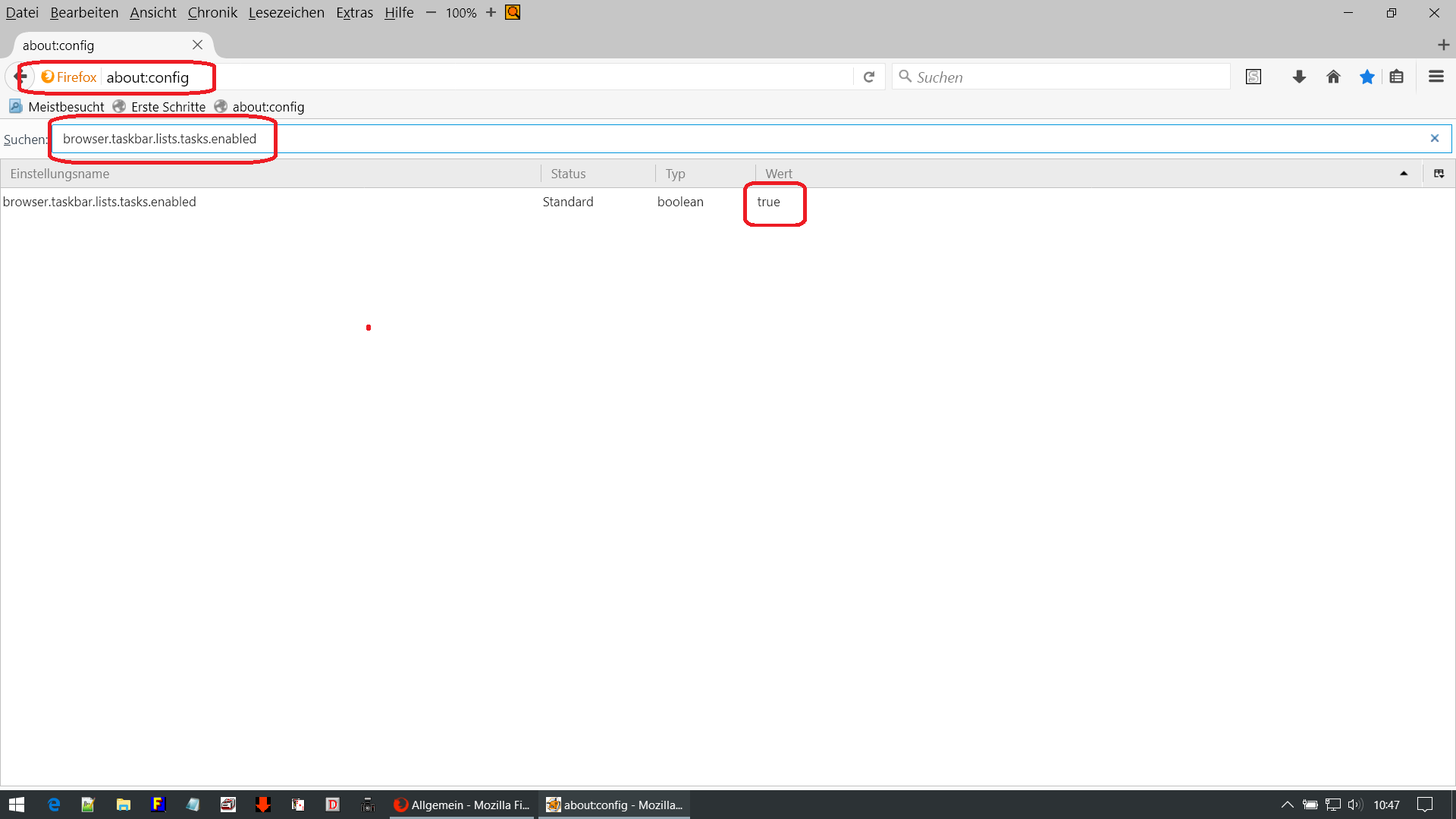Click the home page icon
The height and width of the screenshot is (819, 1456).
point(1333,77)
